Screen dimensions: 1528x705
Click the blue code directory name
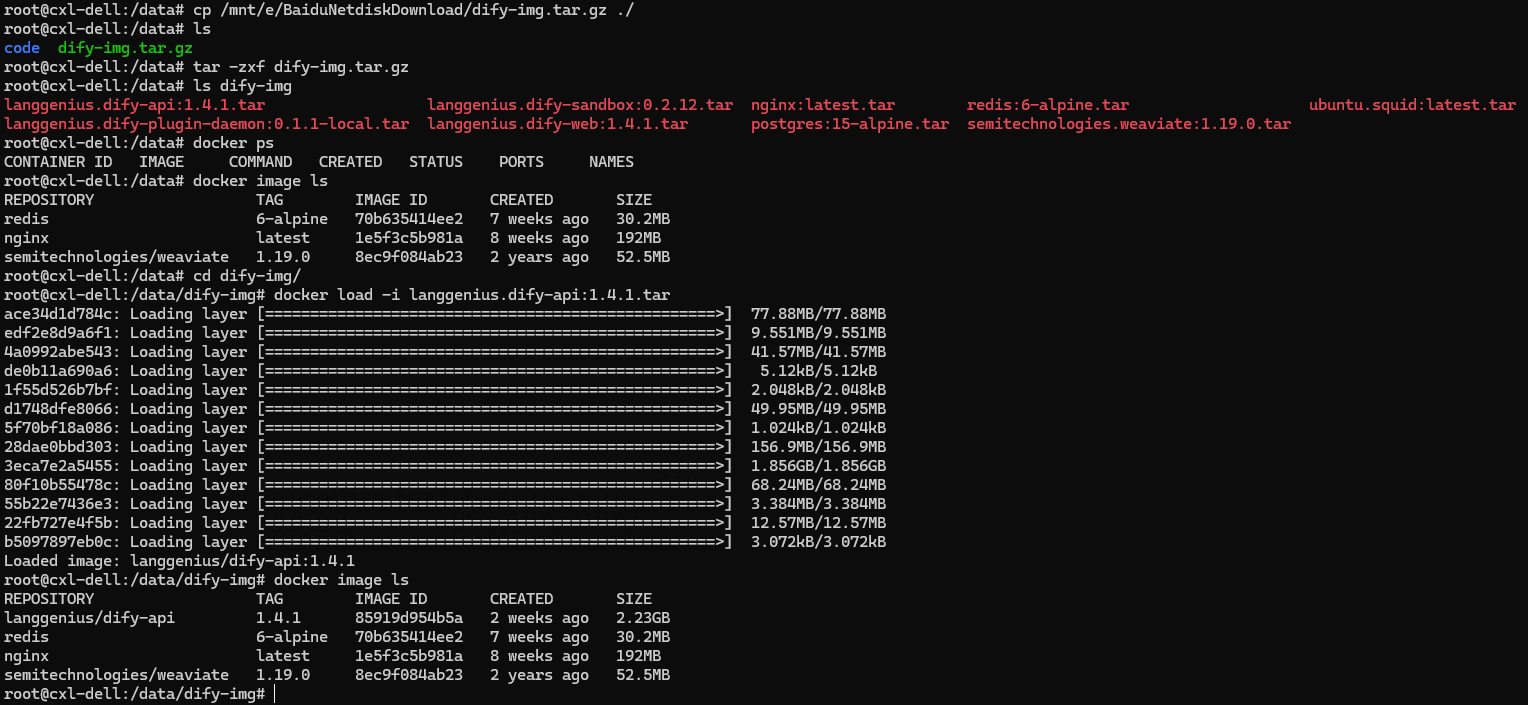pyautogui.click(x=22, y=48)
